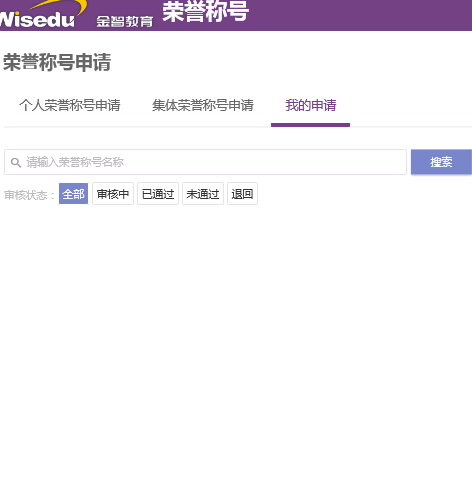
Task: Click the 金智教育 brand text logo
Action: [x=125, y=22]
